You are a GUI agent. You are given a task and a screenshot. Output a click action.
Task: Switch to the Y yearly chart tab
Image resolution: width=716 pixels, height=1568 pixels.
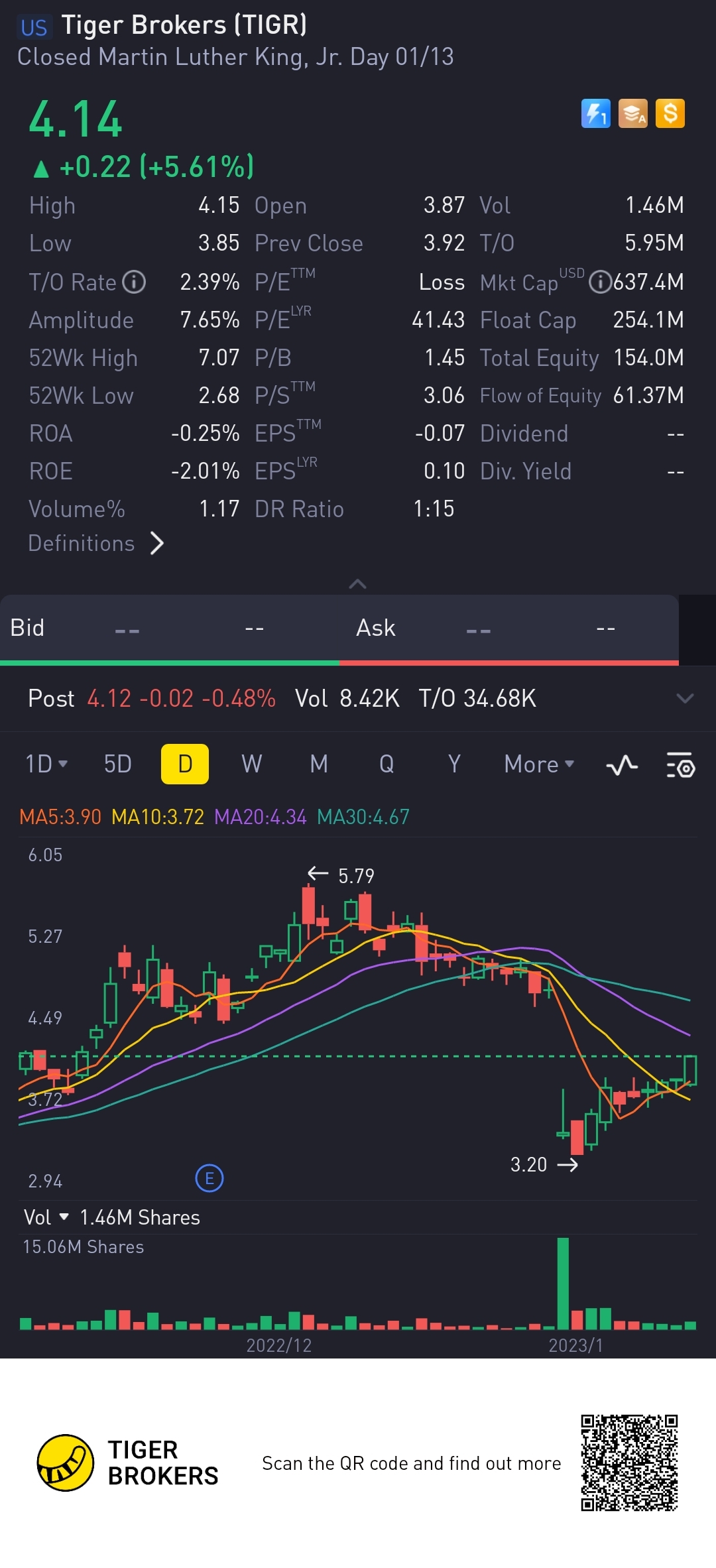tap(454, 764)
